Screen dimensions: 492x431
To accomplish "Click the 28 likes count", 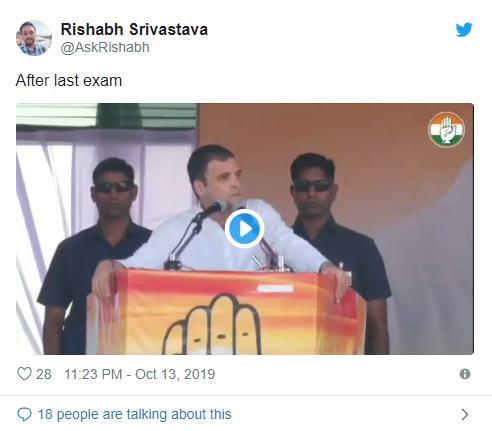I will 44,374.
